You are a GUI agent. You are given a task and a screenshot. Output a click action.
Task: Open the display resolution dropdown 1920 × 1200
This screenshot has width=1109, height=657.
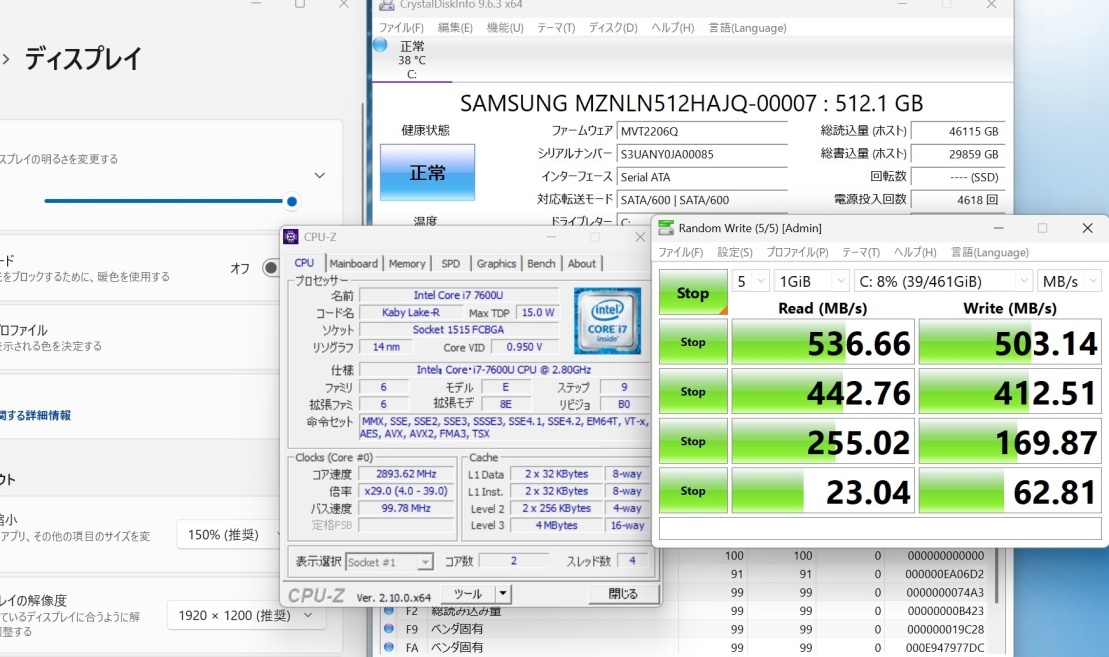245,615
